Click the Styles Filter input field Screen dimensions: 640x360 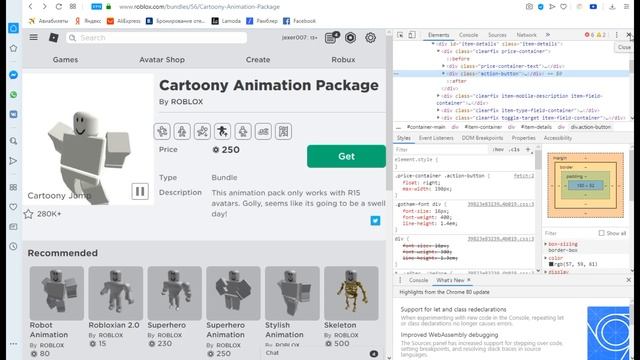point(442,150)
